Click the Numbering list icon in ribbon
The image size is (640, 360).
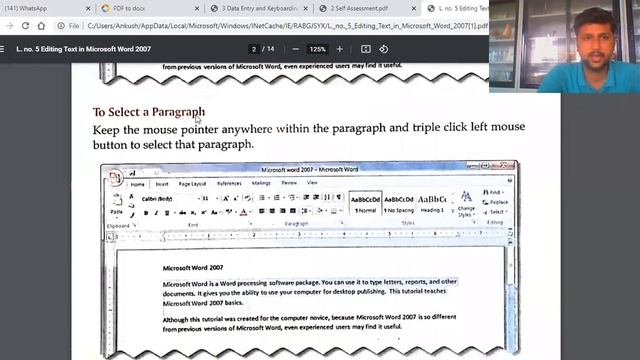click(277, 198)
